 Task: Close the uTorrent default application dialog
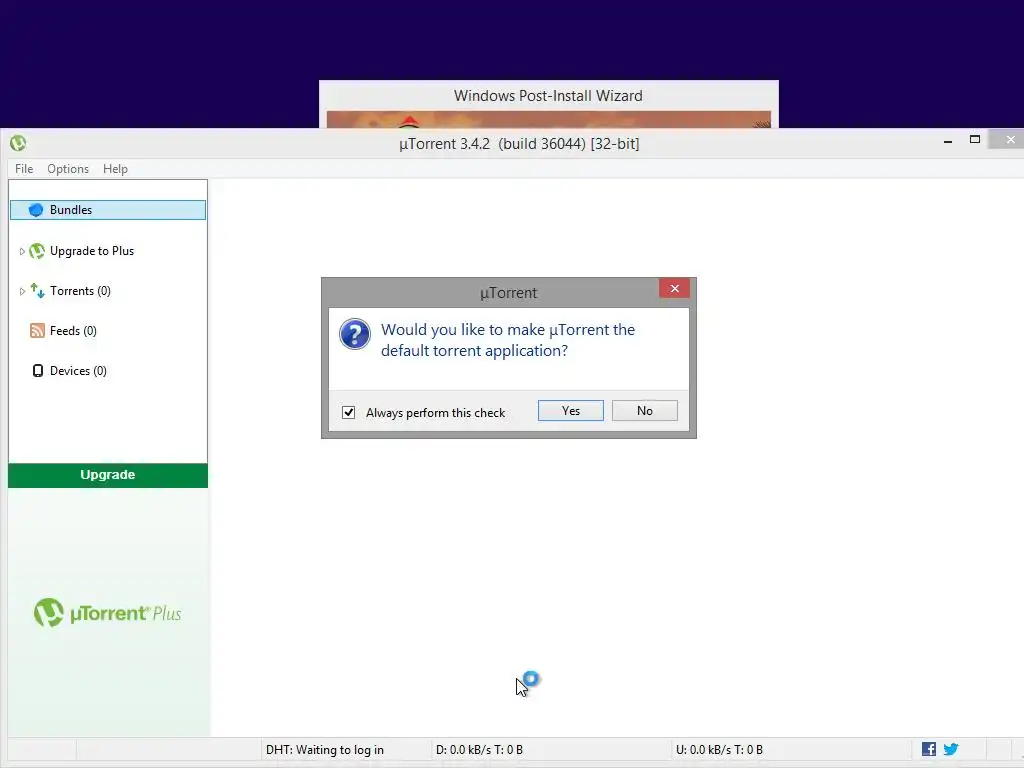tap(675, 288)
